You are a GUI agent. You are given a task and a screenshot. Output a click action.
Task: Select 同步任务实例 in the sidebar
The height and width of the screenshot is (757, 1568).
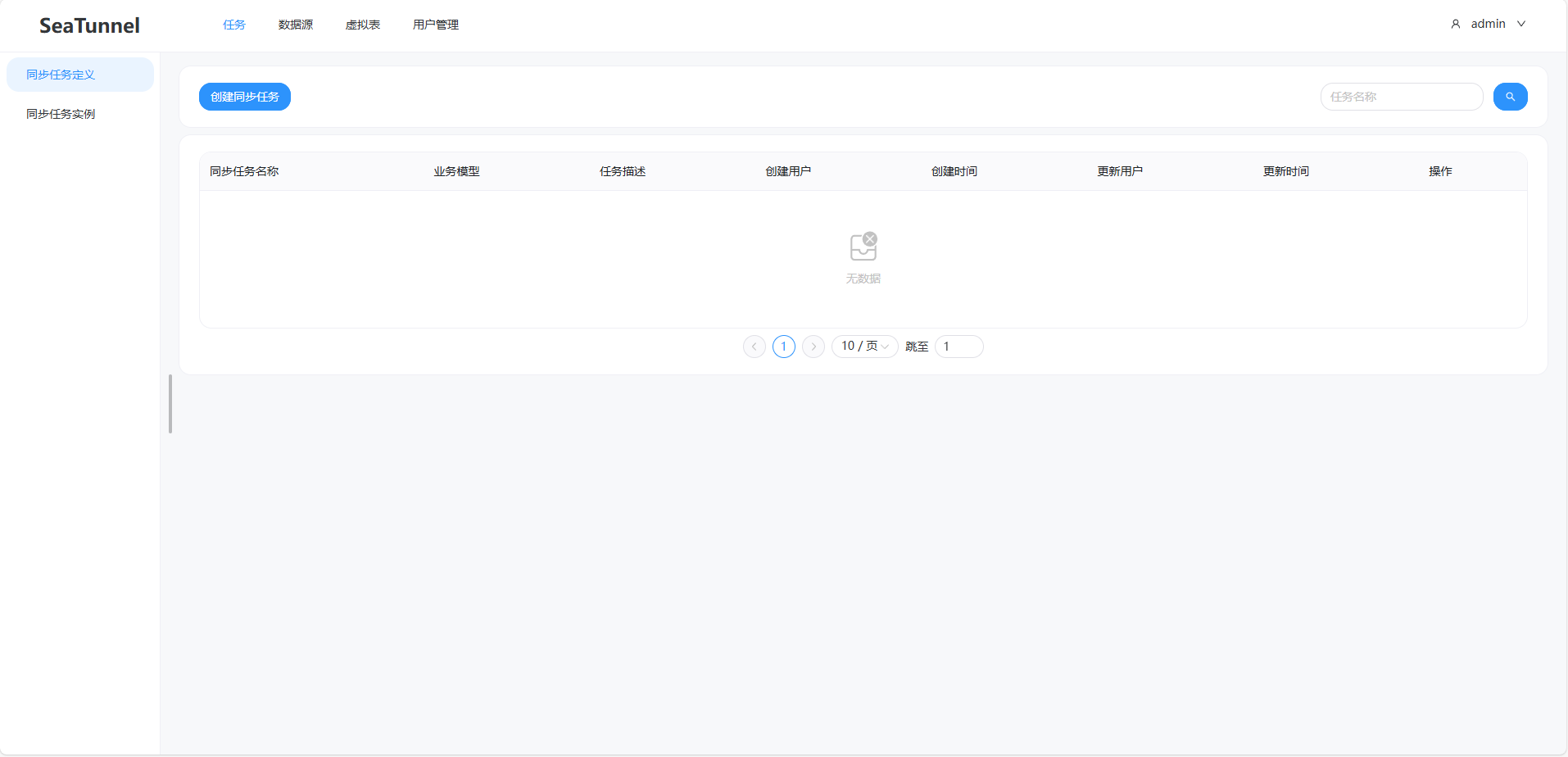pyautogui.click(x=80, y=114)
